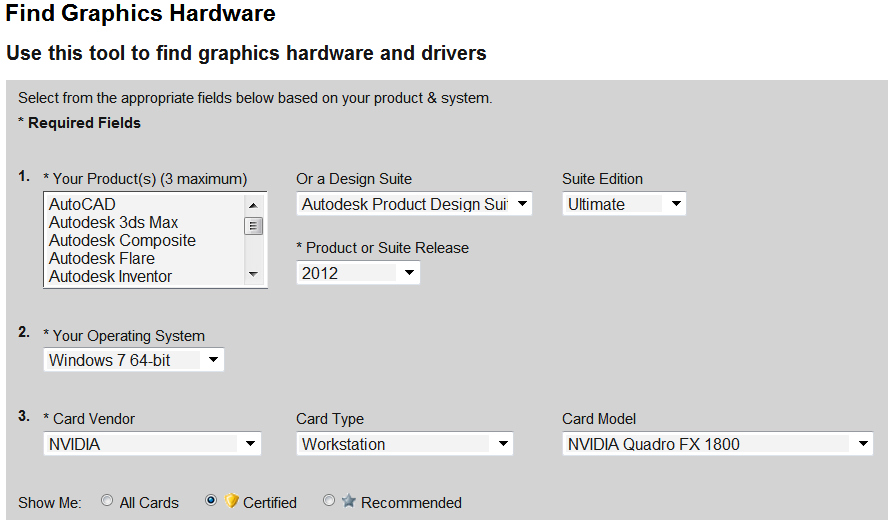This screenshot has height=520, width=888.
Task: Click the Recommended star icon
Action: point(349,501)
